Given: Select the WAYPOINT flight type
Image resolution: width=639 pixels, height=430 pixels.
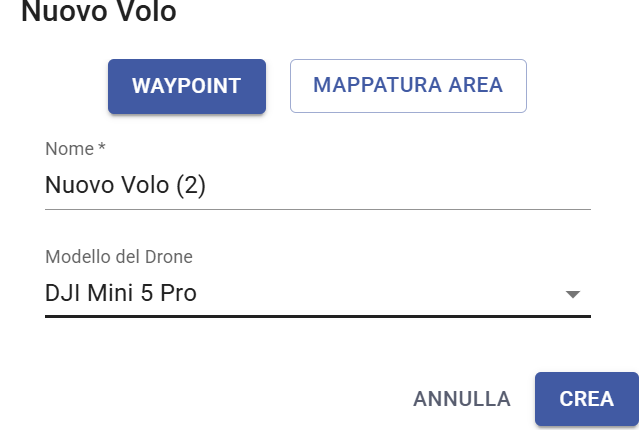Looking at the screenshot, I should click(x=186, y=86).
